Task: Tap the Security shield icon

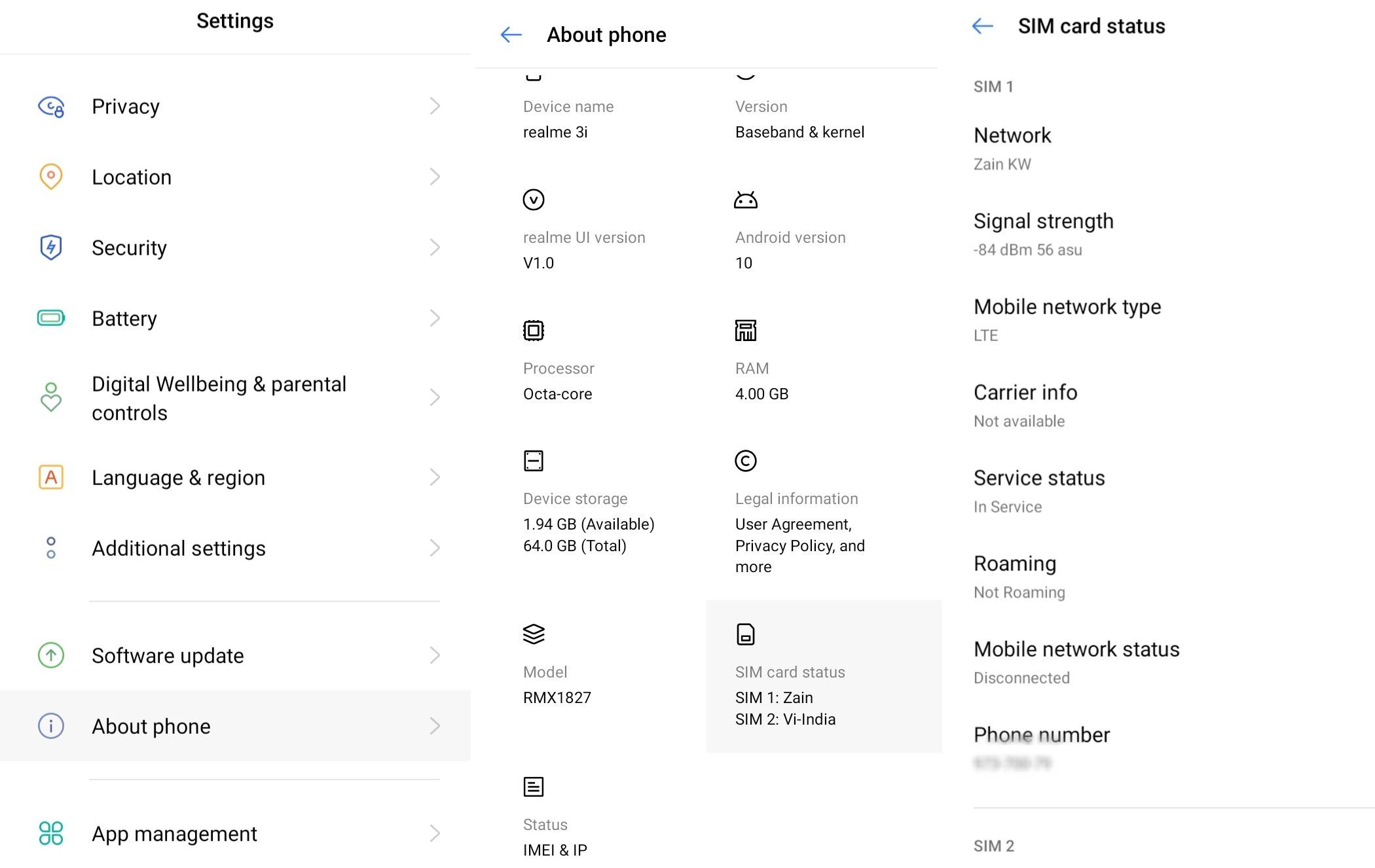Action: 51,247
